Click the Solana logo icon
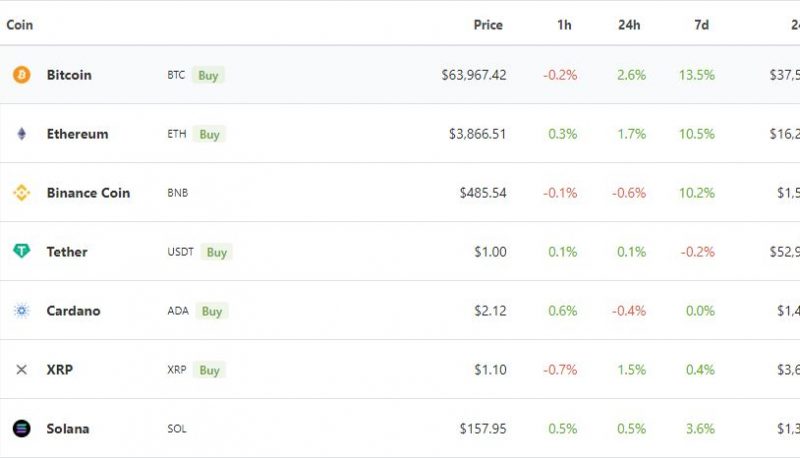The image size is (800, 458). click(x=21, y=428)
